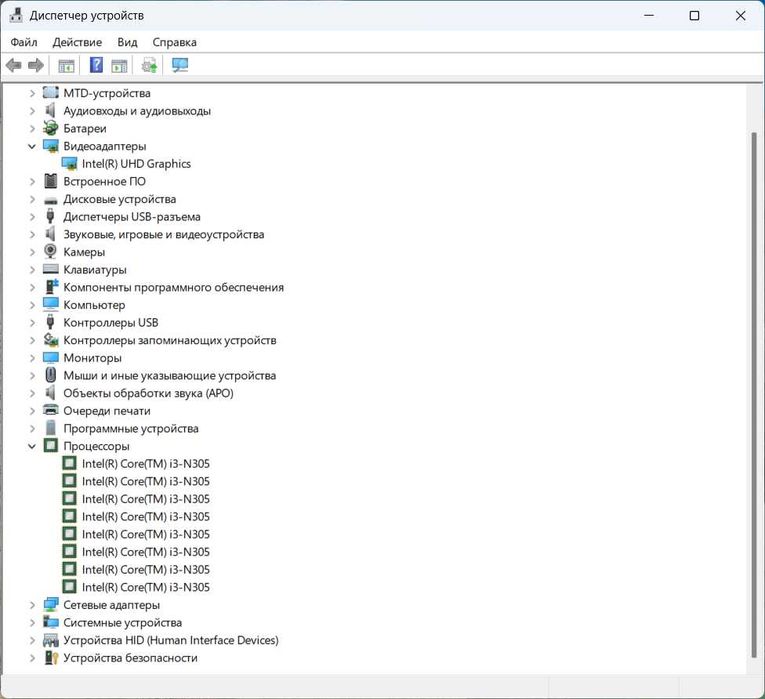Click the Update driver toolbar icon
The width and height of the screenshot is (765, 699).
coord(149,65)
